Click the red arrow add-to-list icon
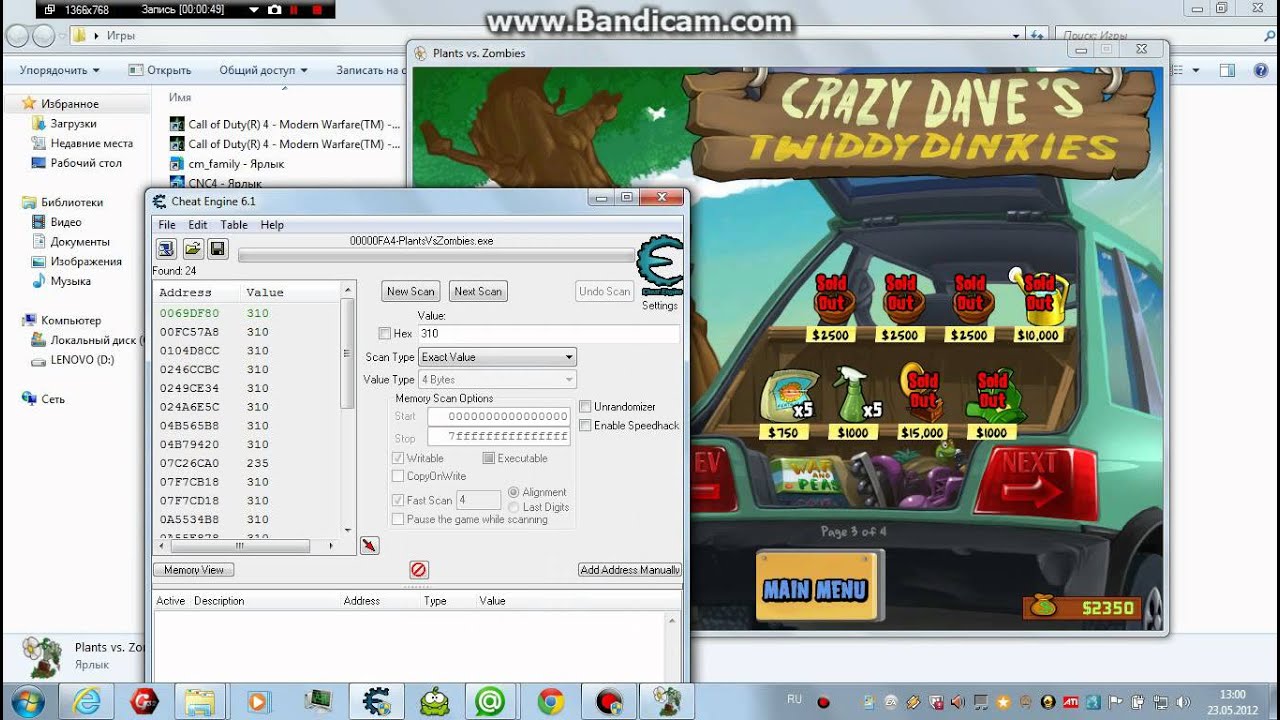Screen dimensions: 1280x720 click(x=369, y=545)
